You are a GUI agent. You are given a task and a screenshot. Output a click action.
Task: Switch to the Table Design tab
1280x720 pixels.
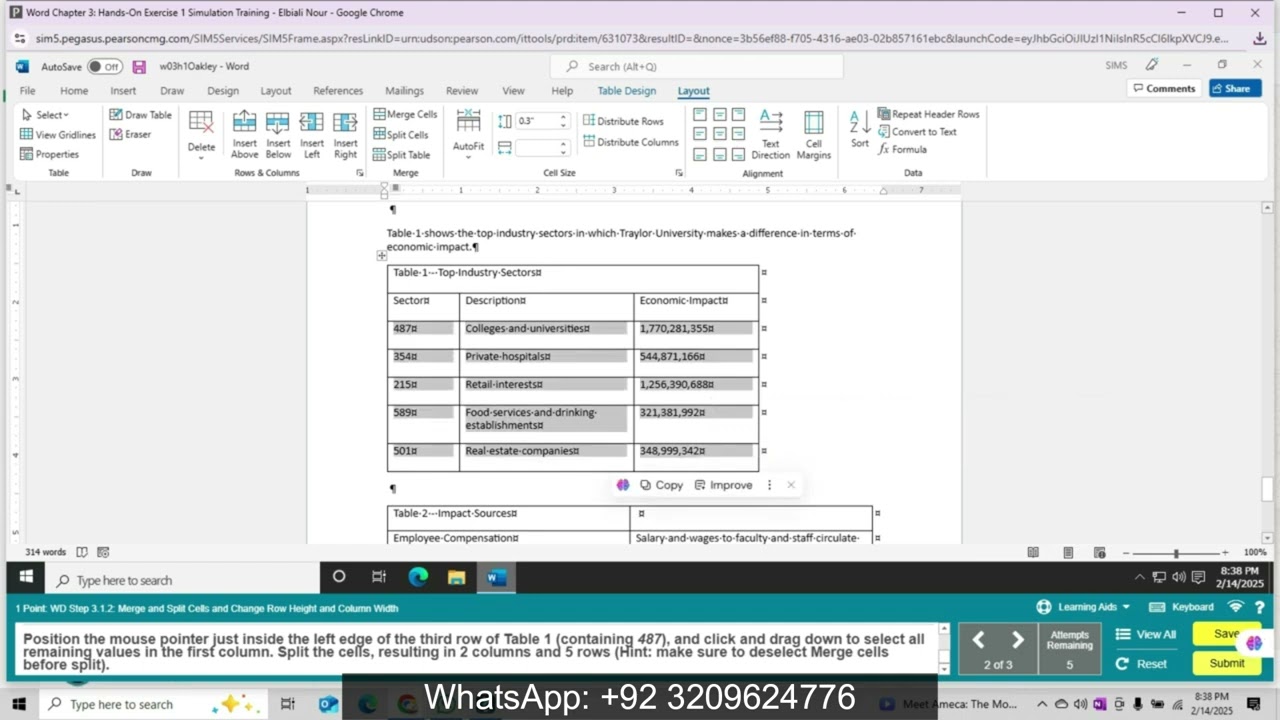click(627, 91)
